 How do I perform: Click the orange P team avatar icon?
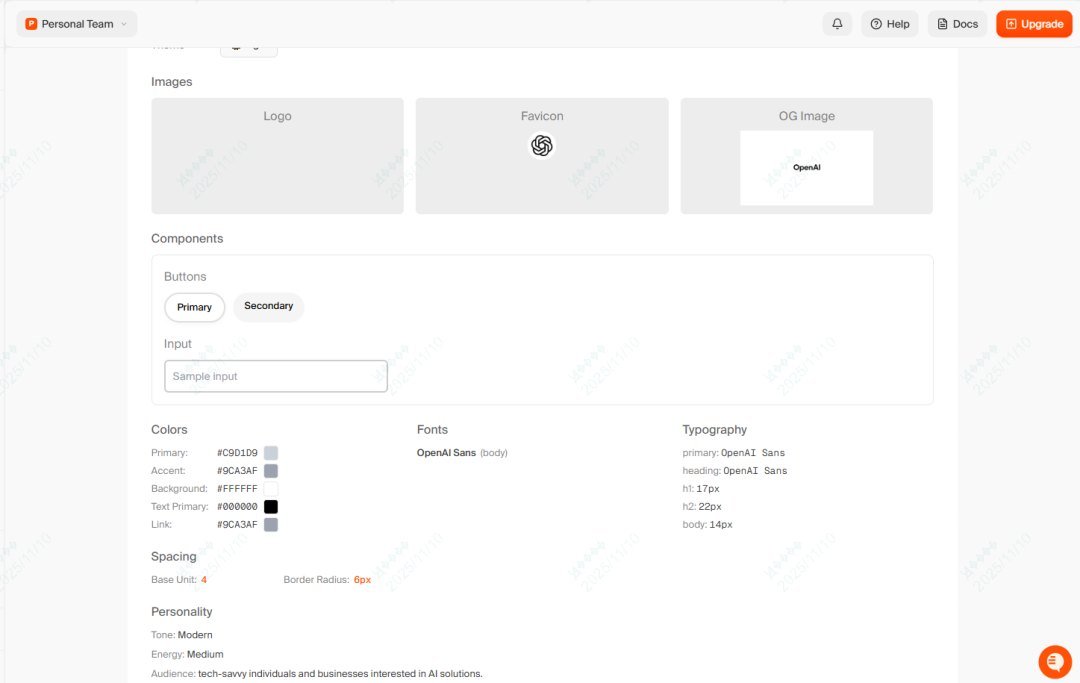(31, 24)
